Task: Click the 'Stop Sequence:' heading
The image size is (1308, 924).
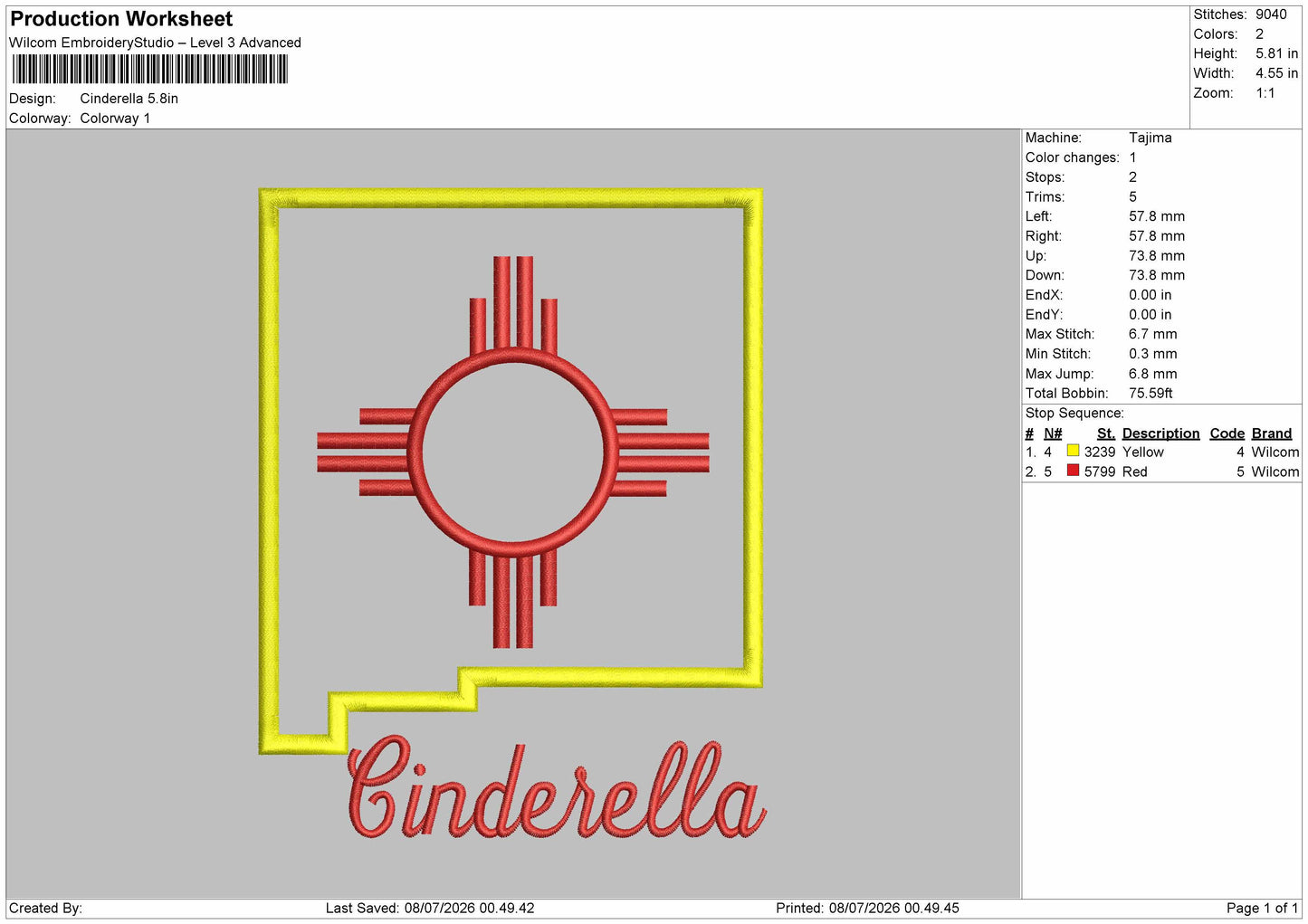Action: 1074,414
